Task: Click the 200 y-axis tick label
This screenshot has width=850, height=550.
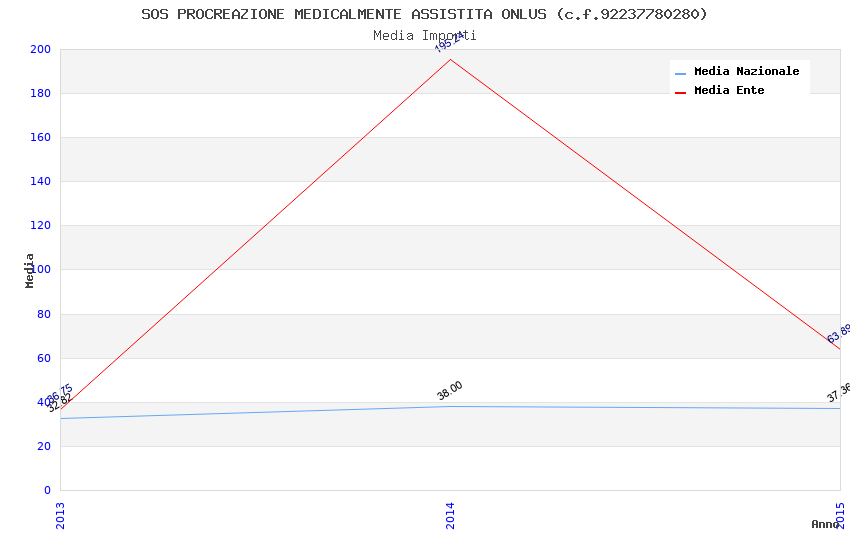Action: click(40, 49)
